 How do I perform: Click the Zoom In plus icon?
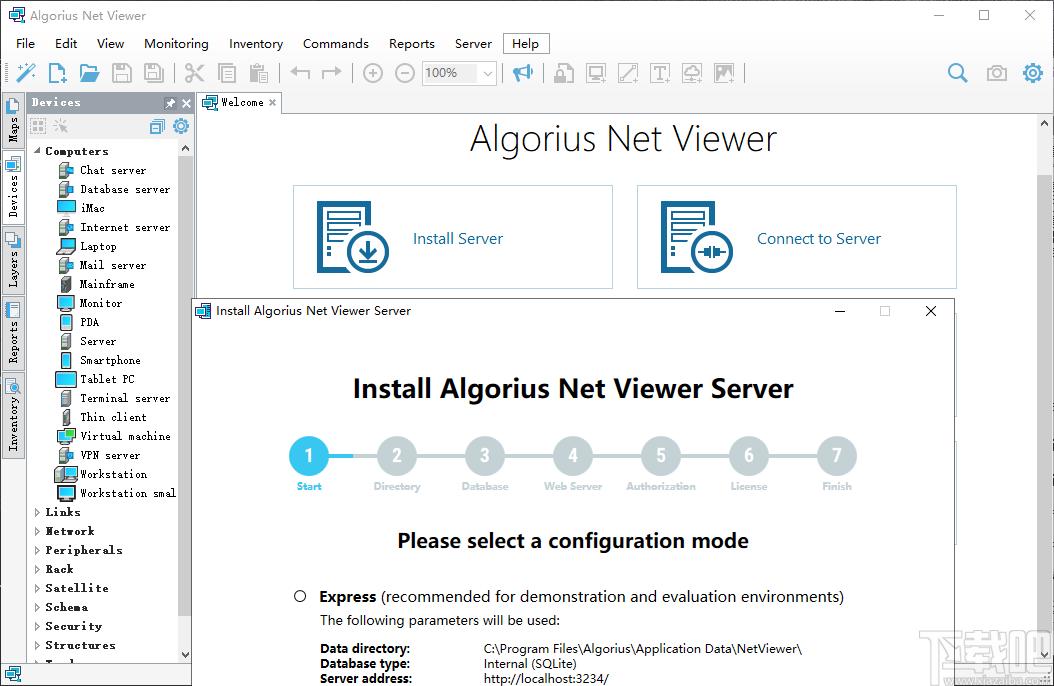click(x=372, y=73)
